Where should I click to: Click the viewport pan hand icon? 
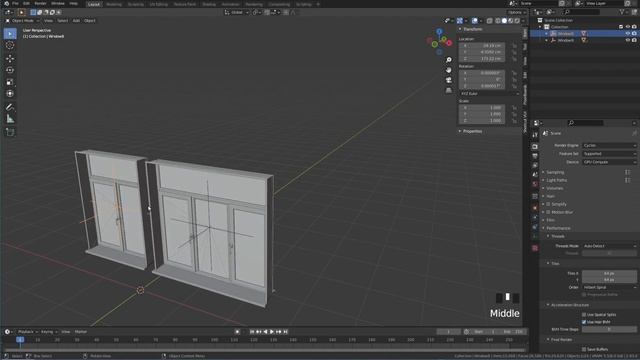pos(449,70)
